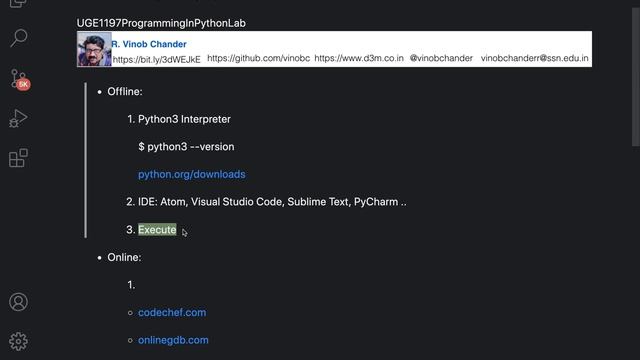This screenshot has width=640, height=360.
Task: Click the UGE1197ProgrammingInPythonLab heading
Action: (161, 23)
